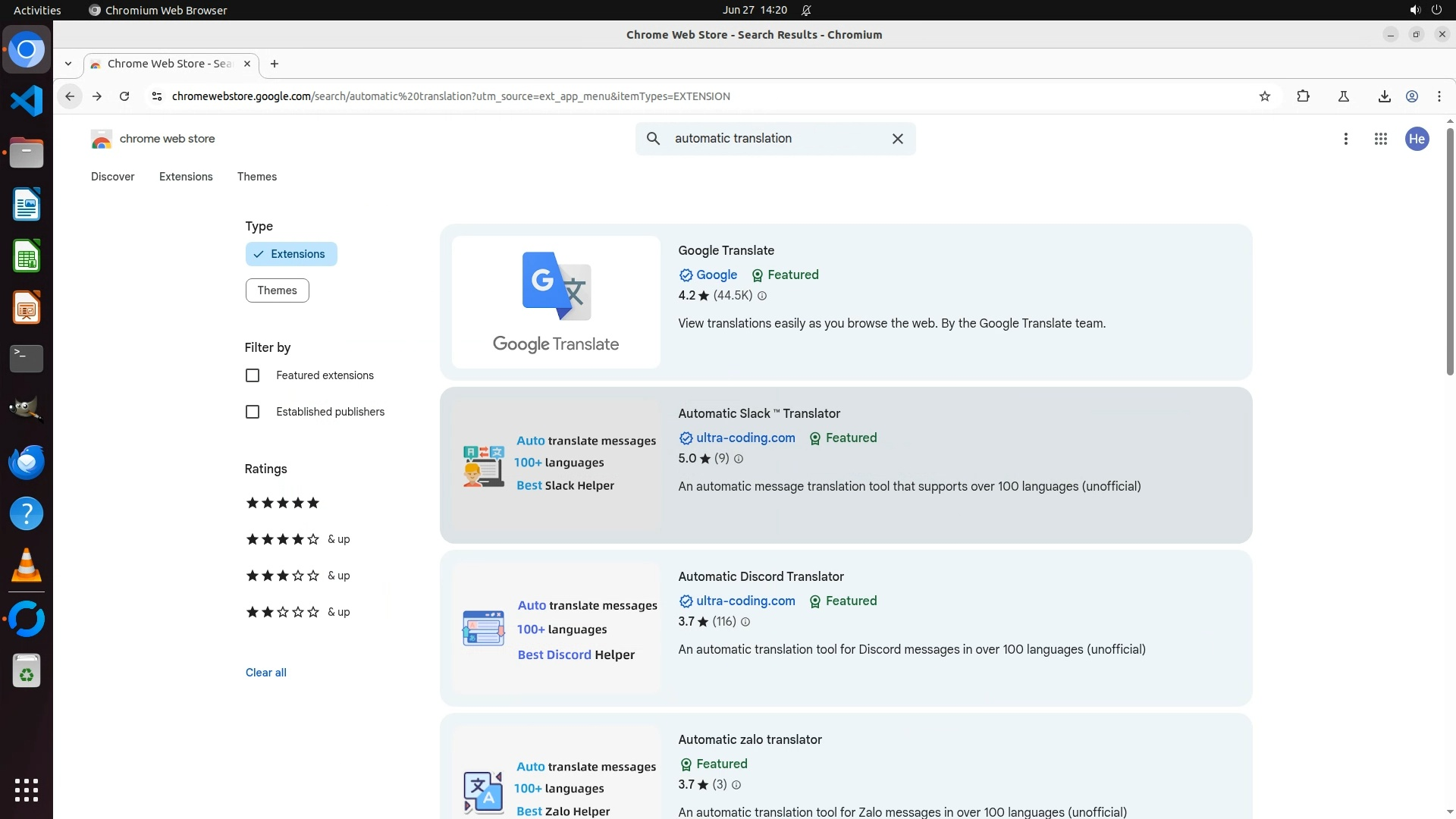1456x819 pixels.
Task: Go to the Discover tab
Action: tap(112, 177)
